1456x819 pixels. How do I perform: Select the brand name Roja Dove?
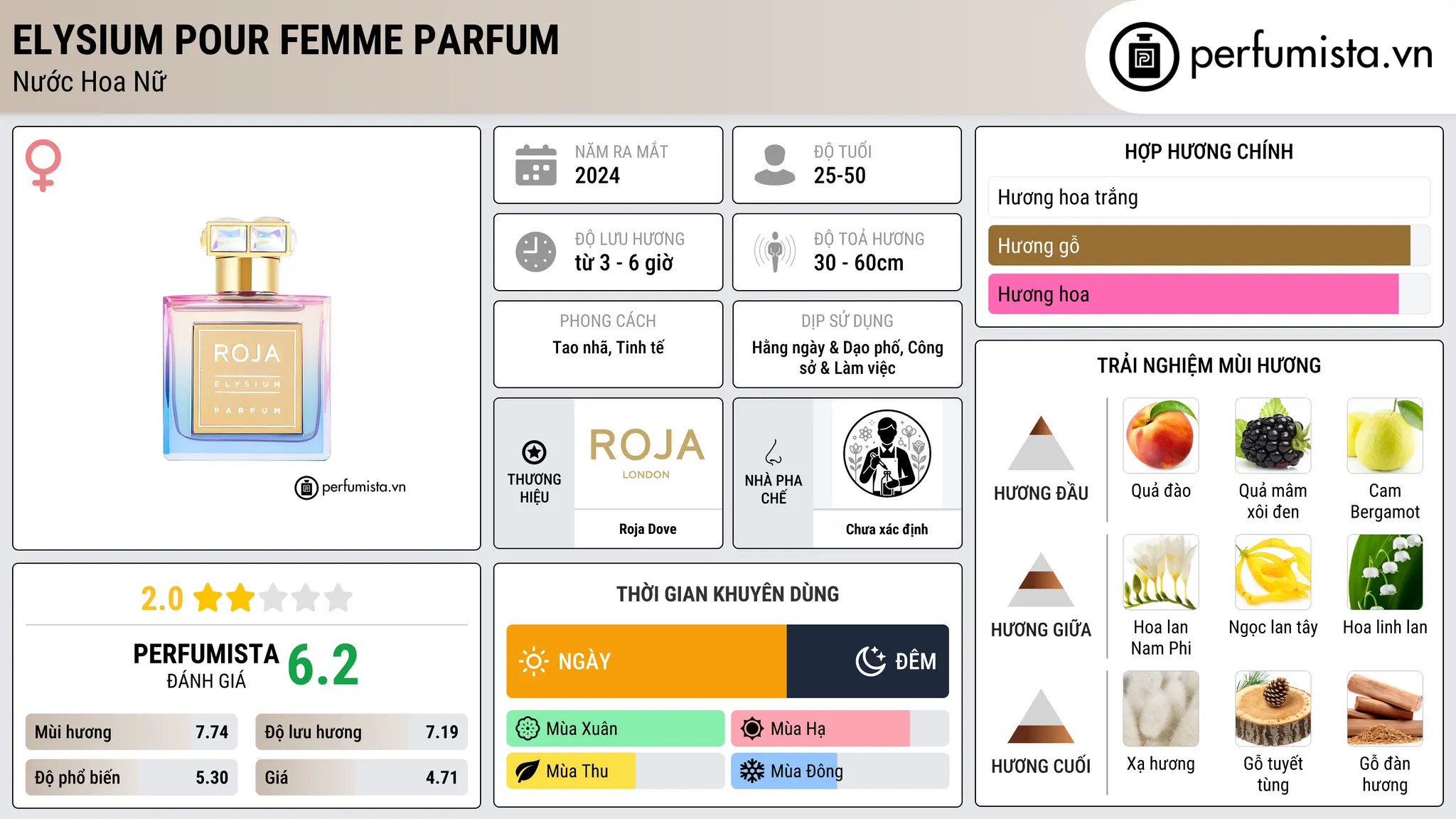[x=648, y=529]
